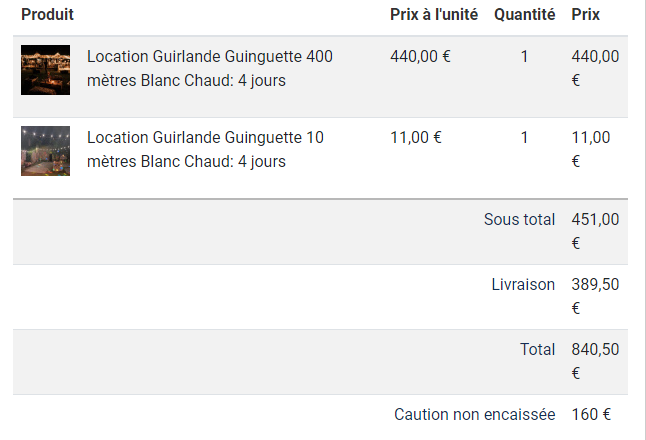Click the Total label
Image resolution: width=646 pixels, height=440 pixels.
(x=537, y=349)
